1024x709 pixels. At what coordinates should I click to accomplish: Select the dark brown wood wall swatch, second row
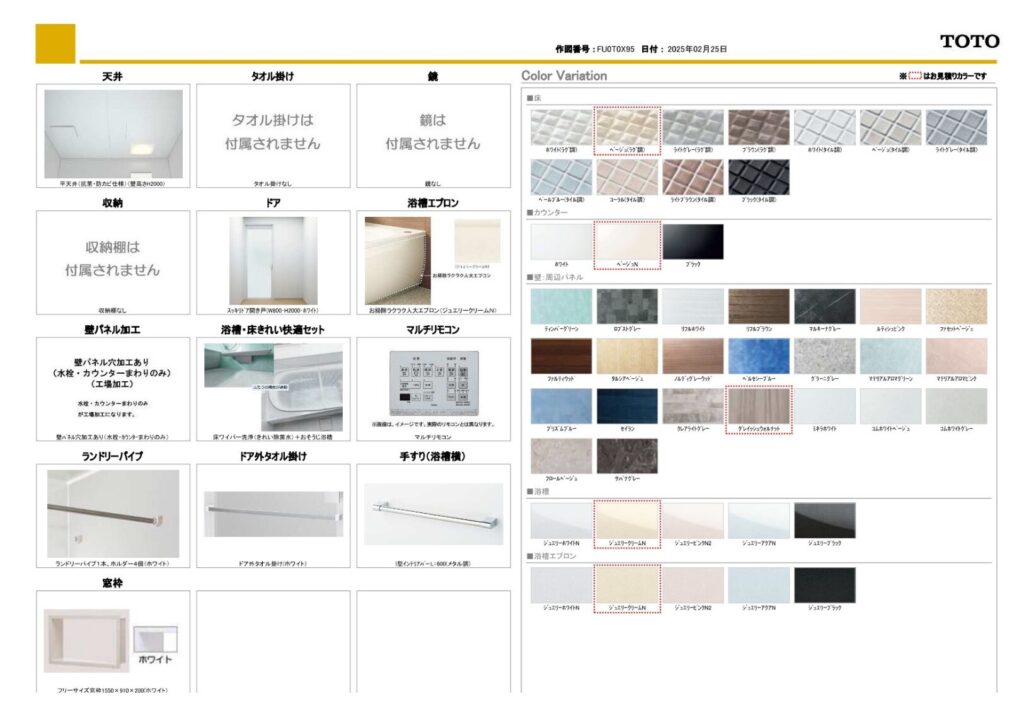point(561,355)
